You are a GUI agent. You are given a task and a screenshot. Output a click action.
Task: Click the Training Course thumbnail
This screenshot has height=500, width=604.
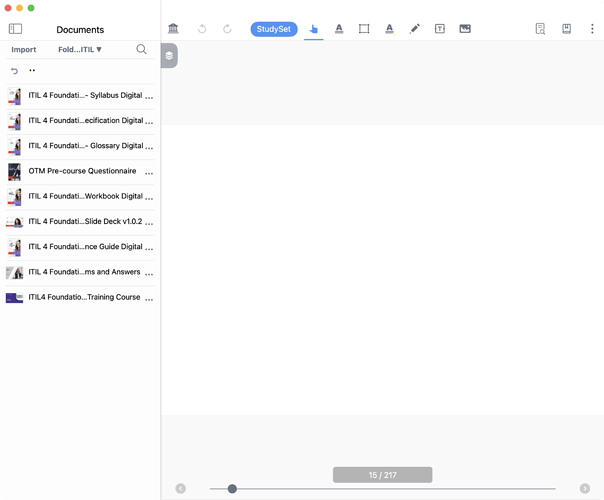coord(15,298)
